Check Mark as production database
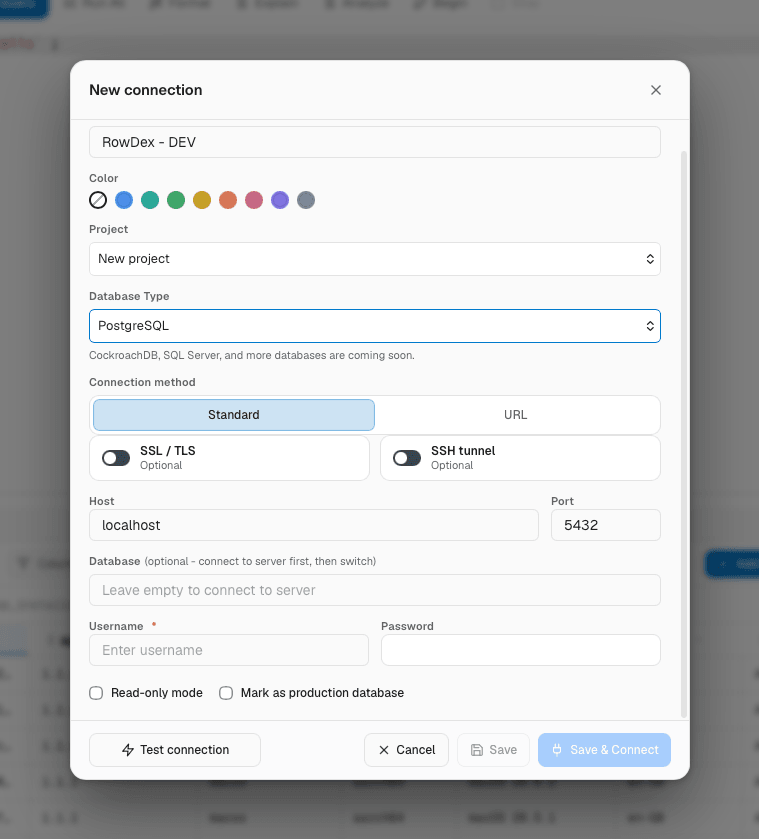The image size is (759, 839). coord(226,693)
